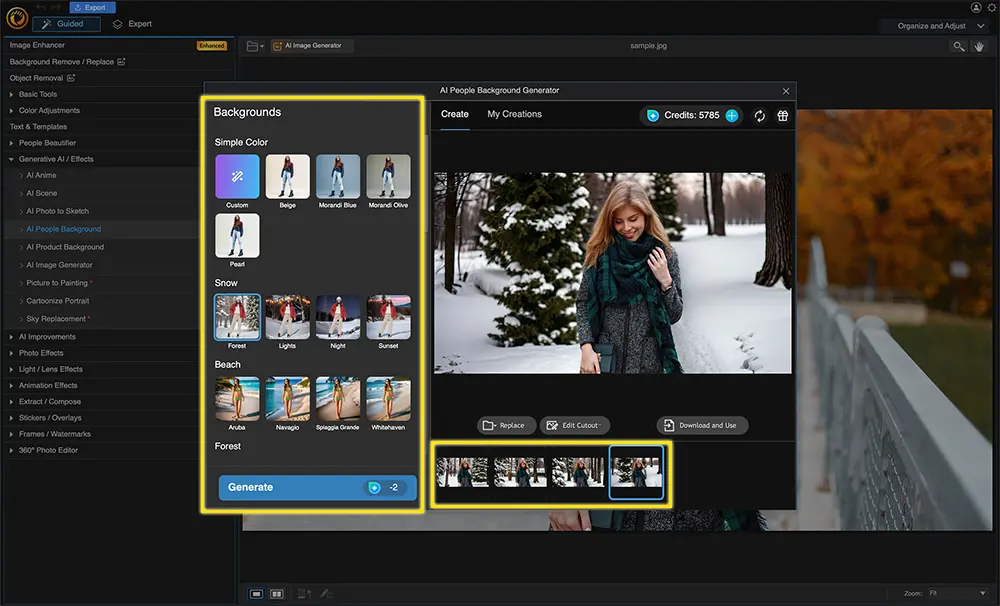Click the refresh credits icon
The image size is (1000, 606).
click(x=760, y=115)
